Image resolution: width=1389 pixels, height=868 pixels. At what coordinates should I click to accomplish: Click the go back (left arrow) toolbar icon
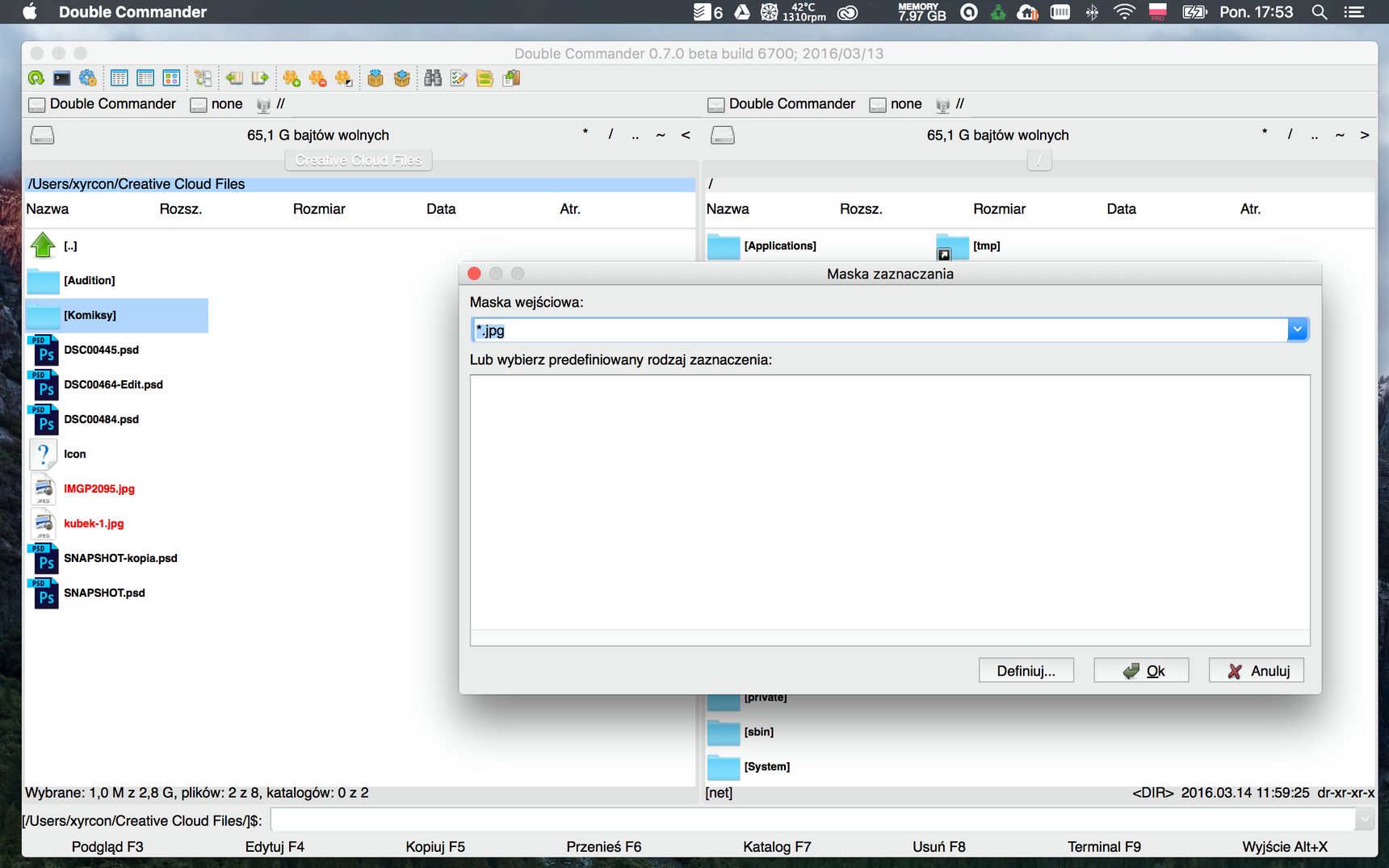coord(234,78)
